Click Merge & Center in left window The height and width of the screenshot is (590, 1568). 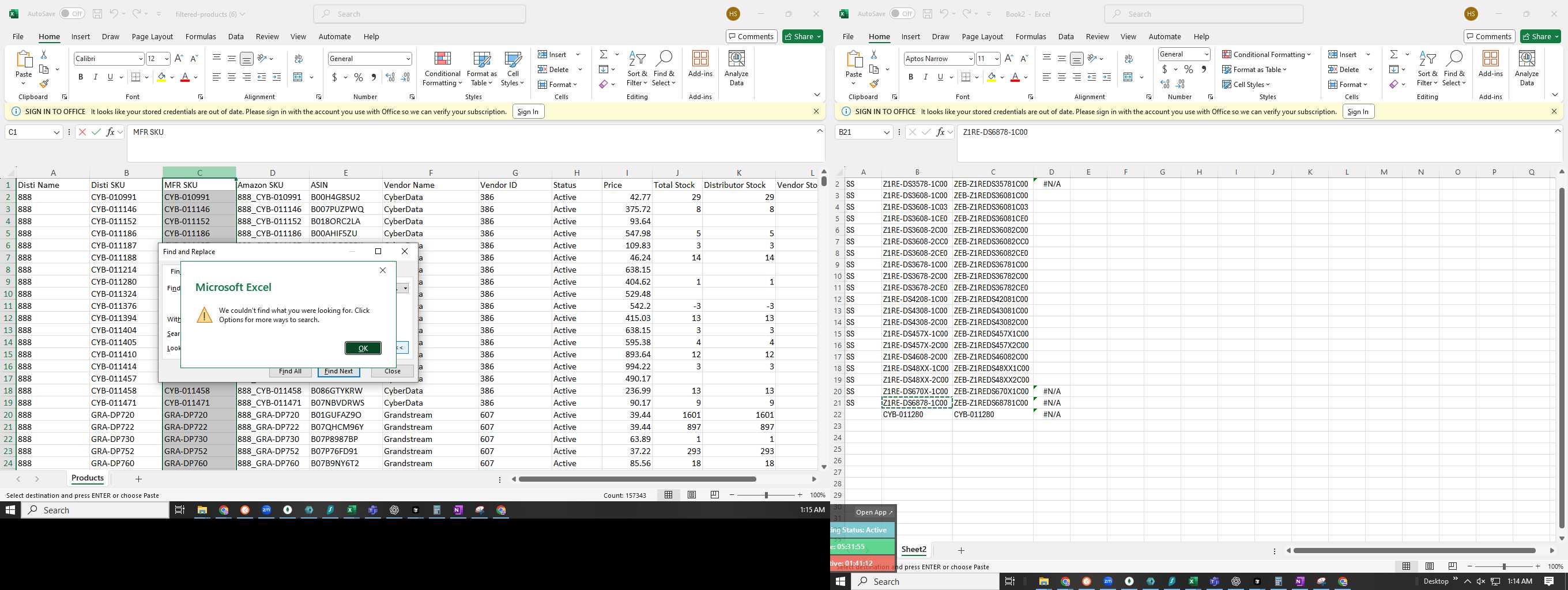point(297,77)
